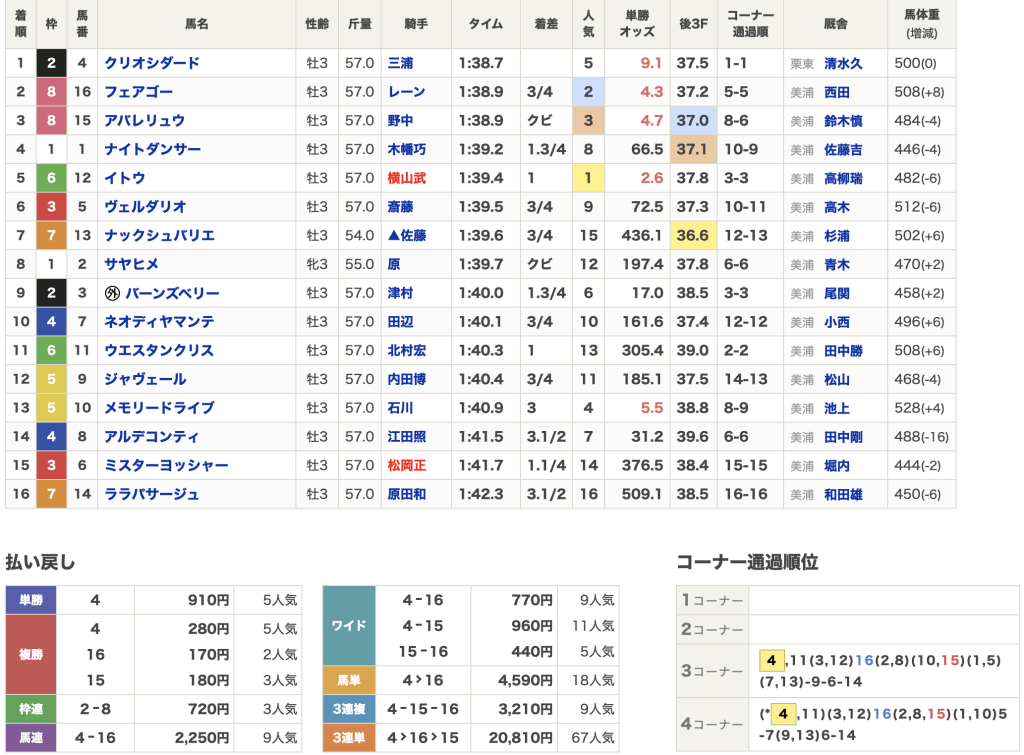Screen dimensions: 1024x755
Task: Open jockey 横山武 profile
Action: tap(407, 178)
